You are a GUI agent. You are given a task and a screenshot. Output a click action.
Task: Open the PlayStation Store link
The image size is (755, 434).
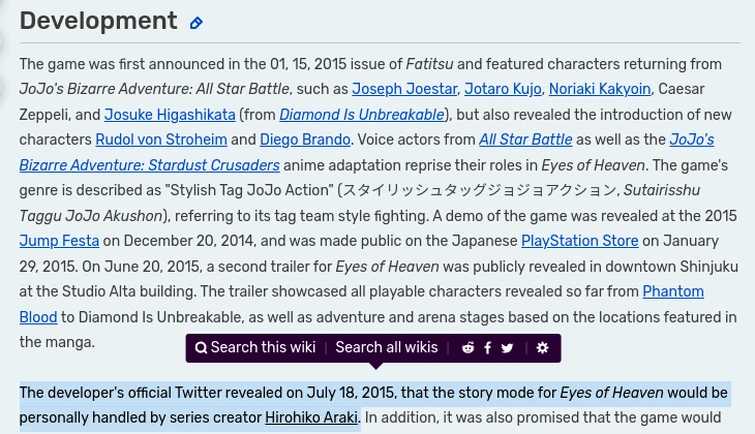coord(579,241)
